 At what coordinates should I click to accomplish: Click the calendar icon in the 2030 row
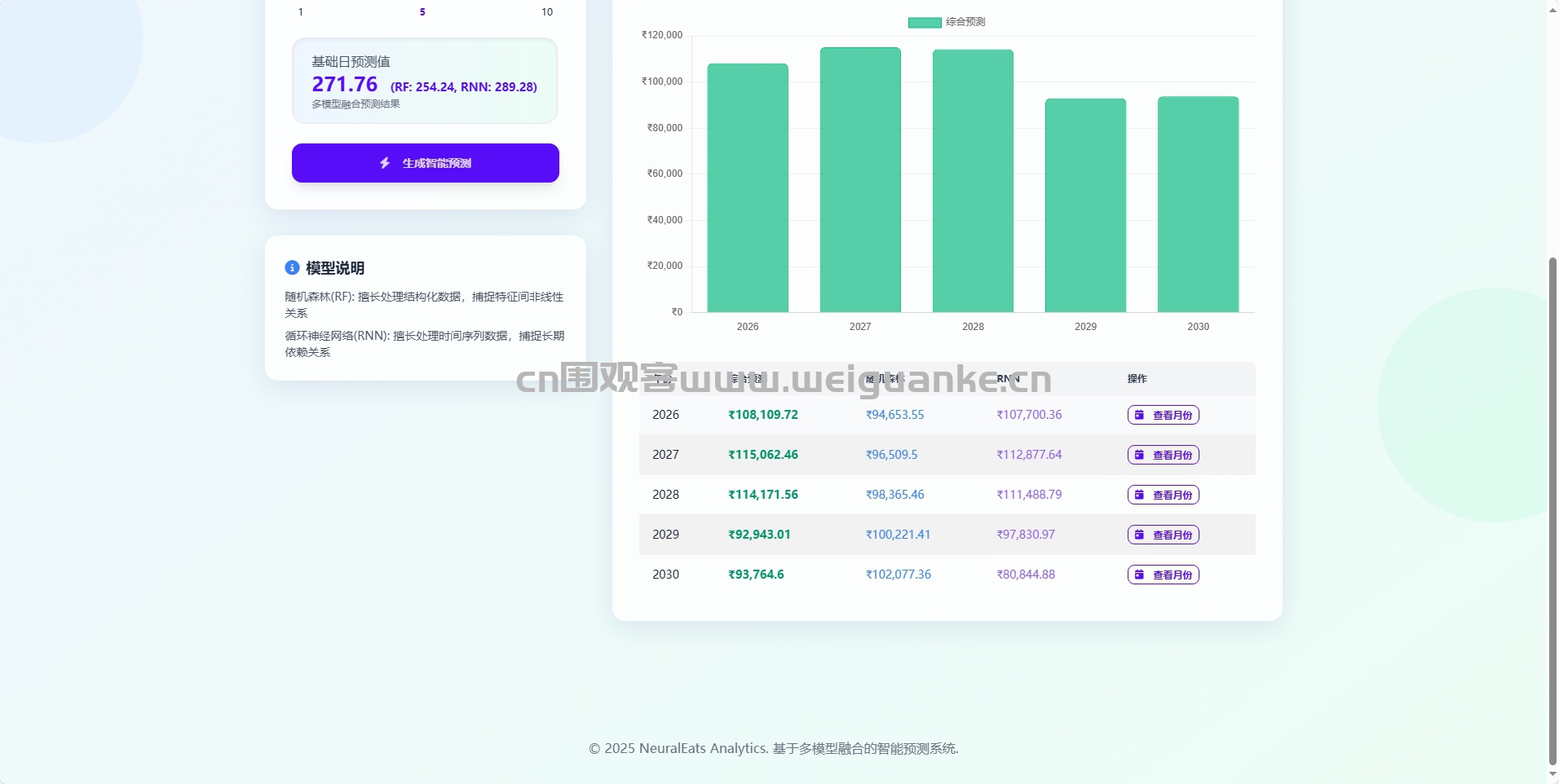point(1140,575)
